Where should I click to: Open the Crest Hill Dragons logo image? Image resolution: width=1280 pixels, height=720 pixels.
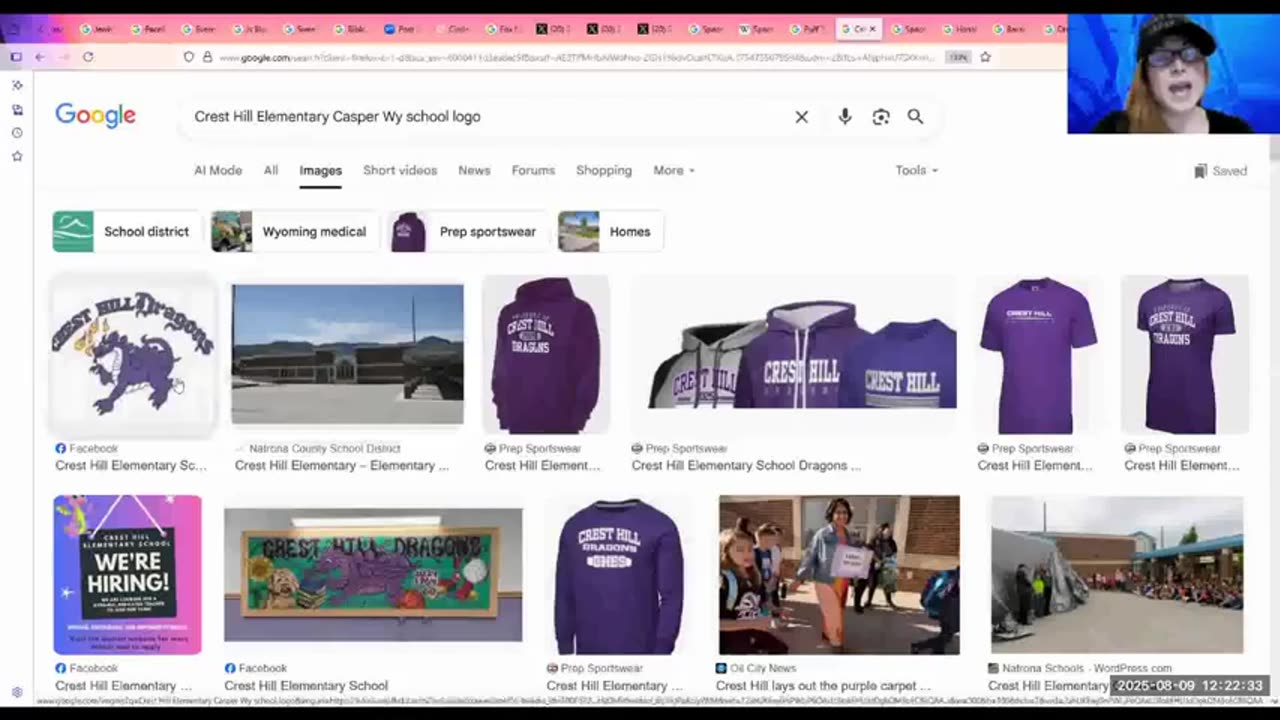tap(133, 355)
